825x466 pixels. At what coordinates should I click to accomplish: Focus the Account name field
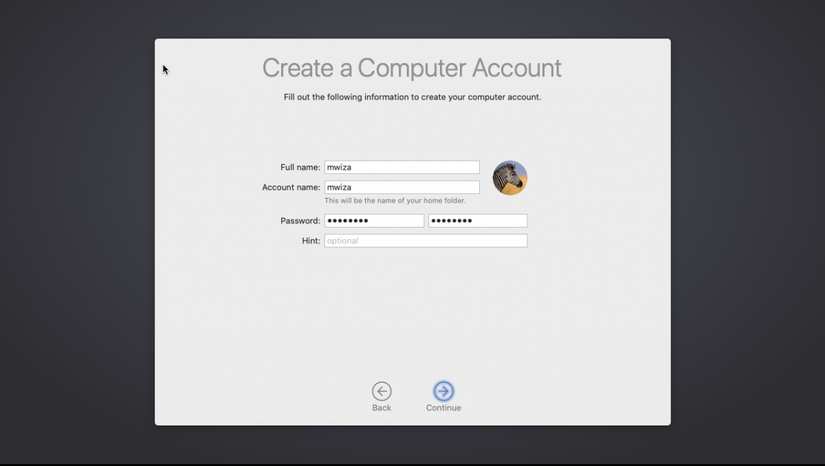[x=402, y=187]
